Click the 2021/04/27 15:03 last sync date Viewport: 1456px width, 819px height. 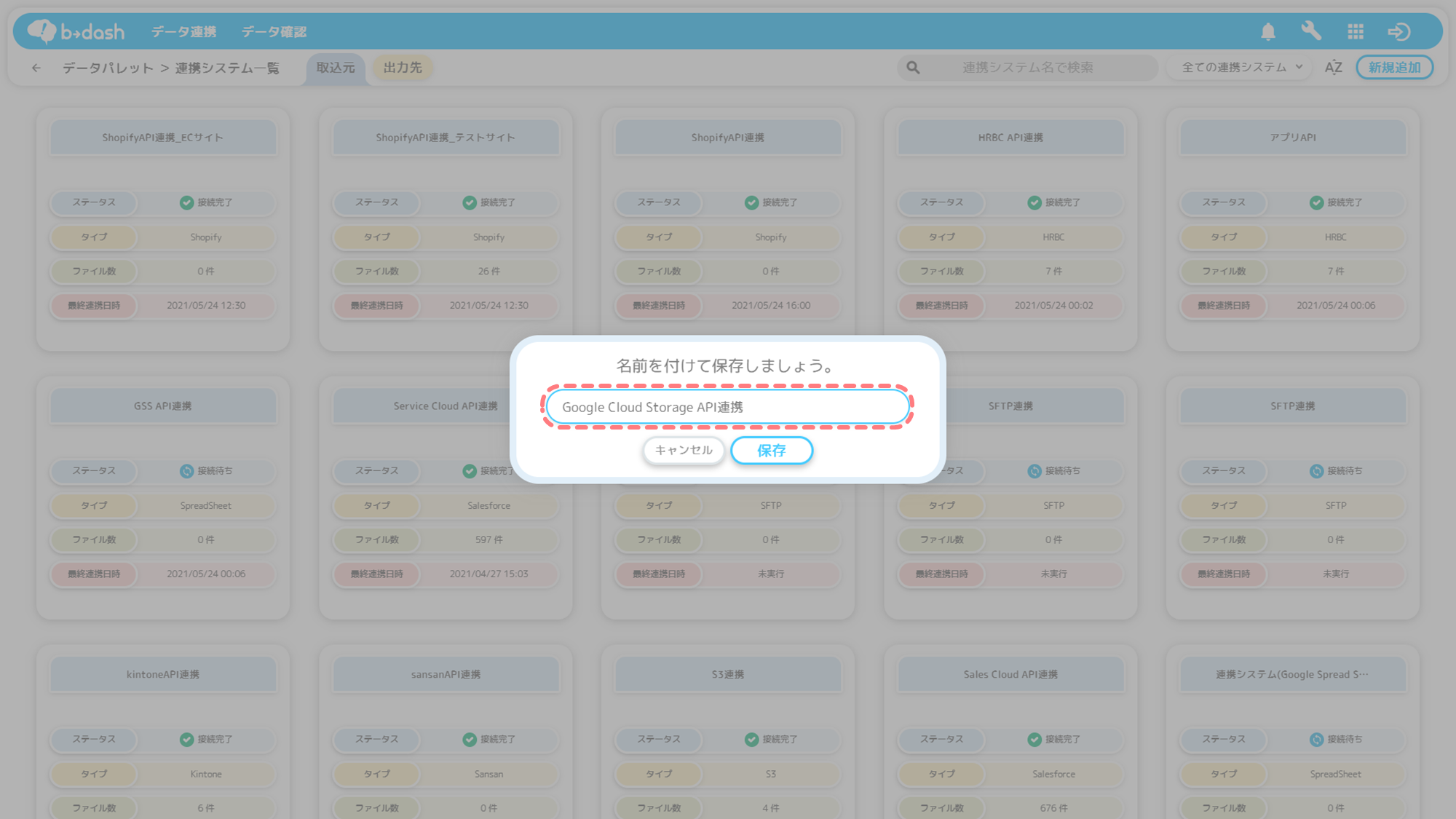coord(489,574)
